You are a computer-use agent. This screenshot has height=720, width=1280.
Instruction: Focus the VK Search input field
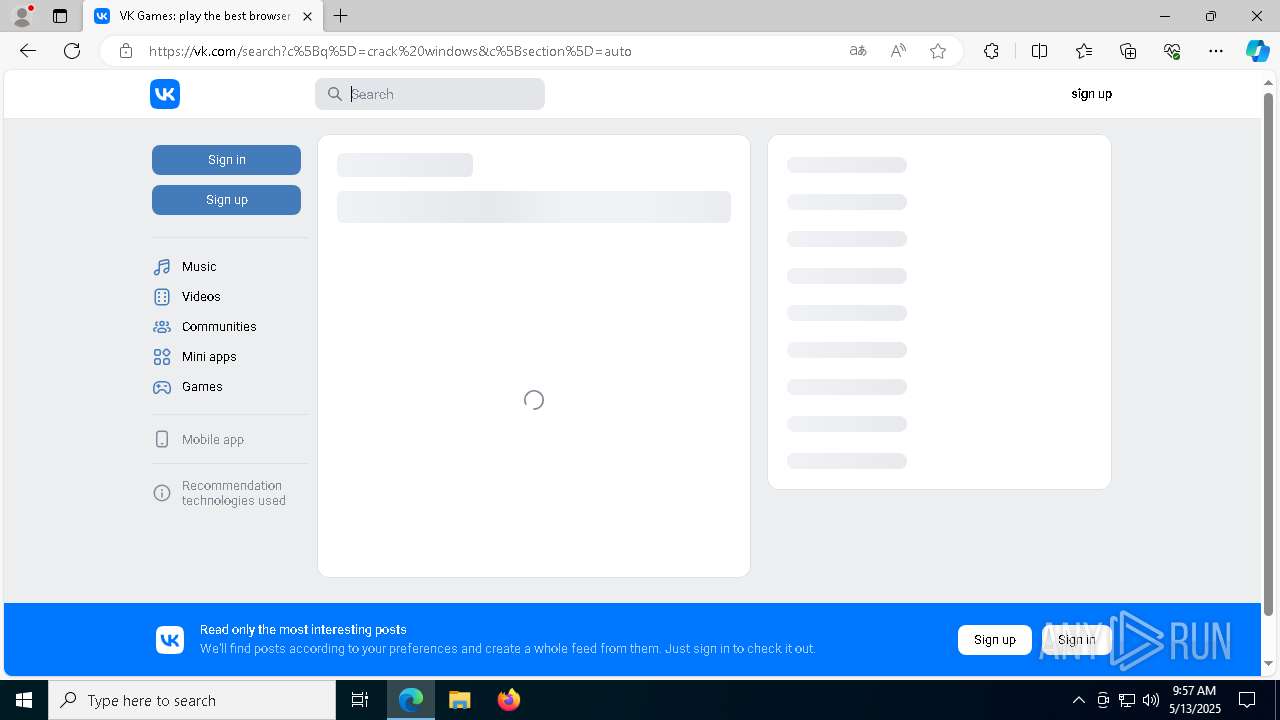click(x=430, y=94)
